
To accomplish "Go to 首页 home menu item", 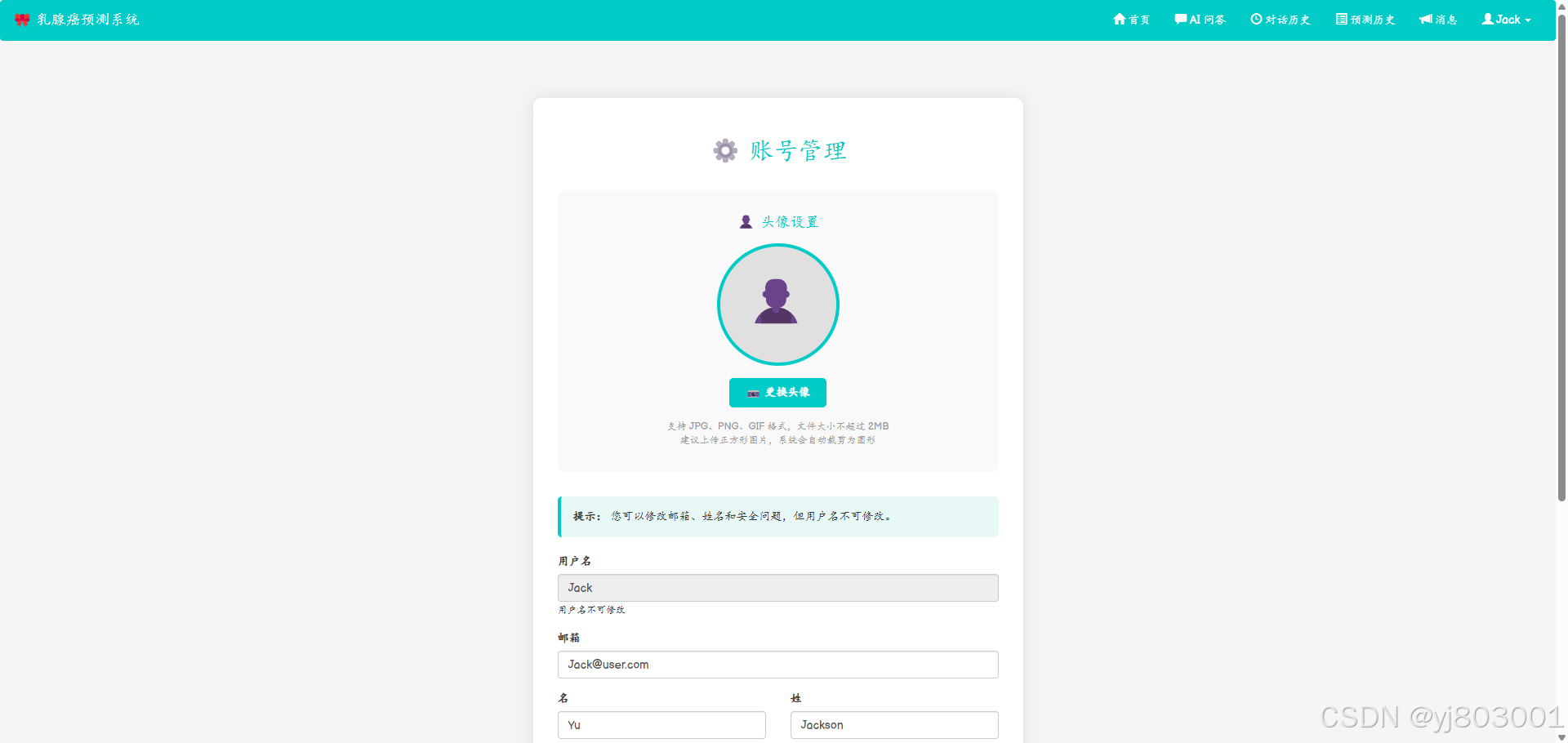I will click(1131, 20).
